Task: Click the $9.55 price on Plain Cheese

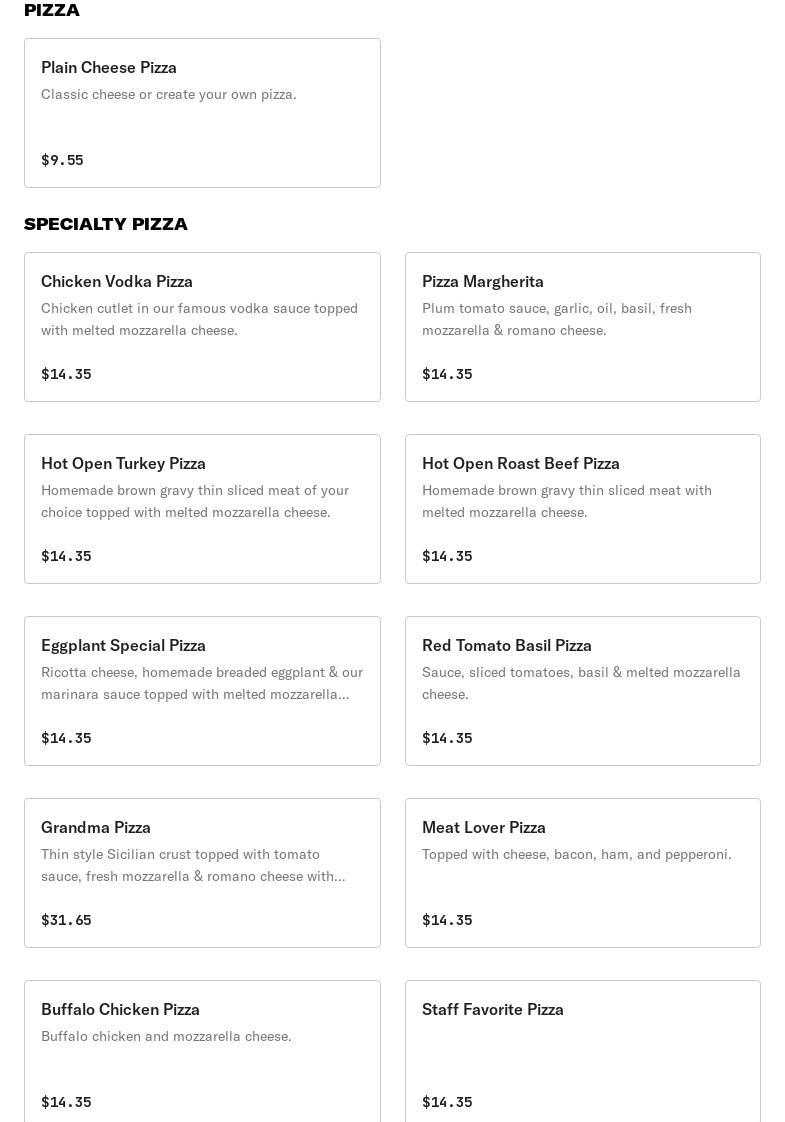Action: [x=62, y=160]
